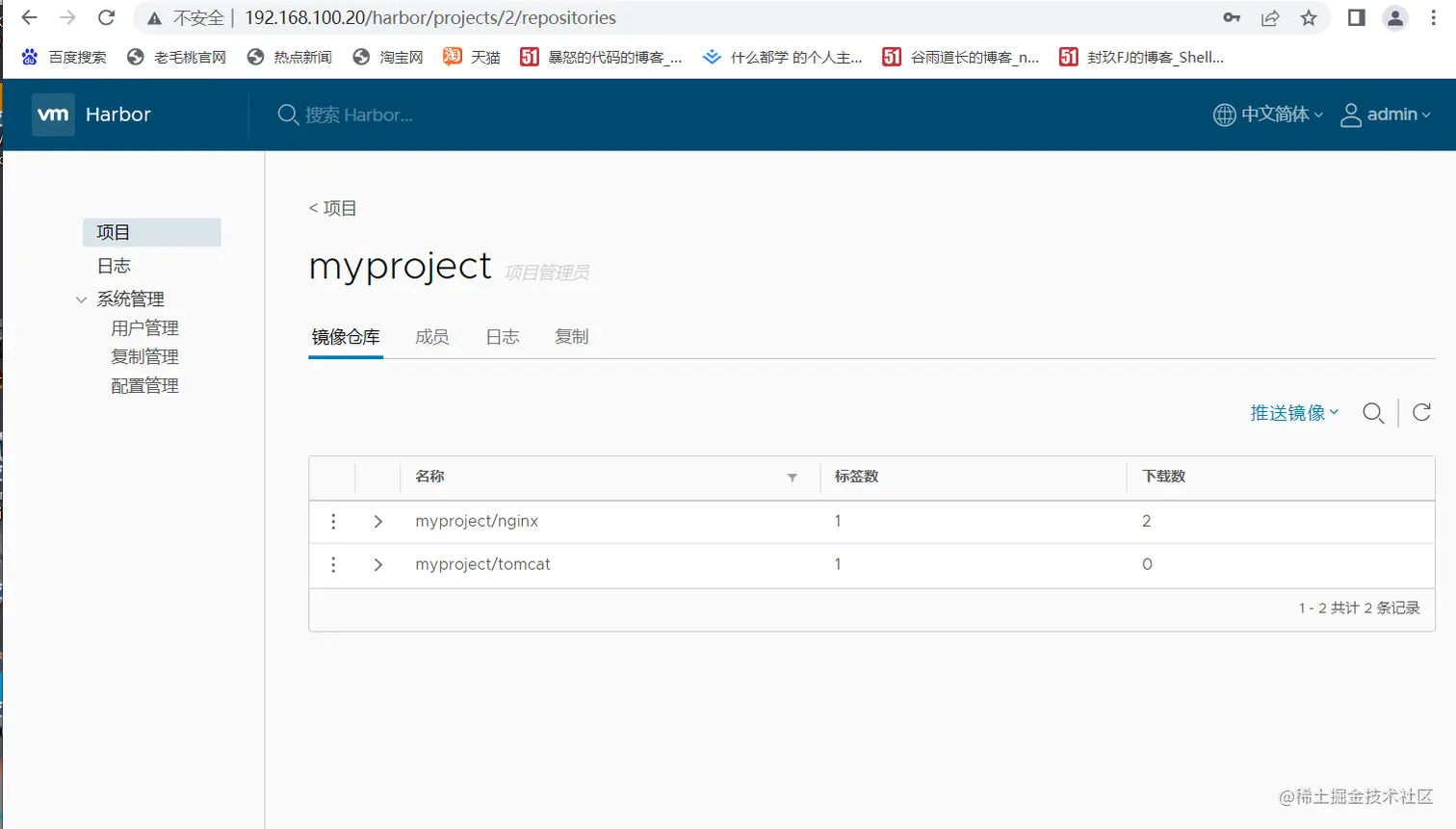Click tag count 1 for myproject/tomcat
Screen dimensions: 1456x829
coord(838,564)
